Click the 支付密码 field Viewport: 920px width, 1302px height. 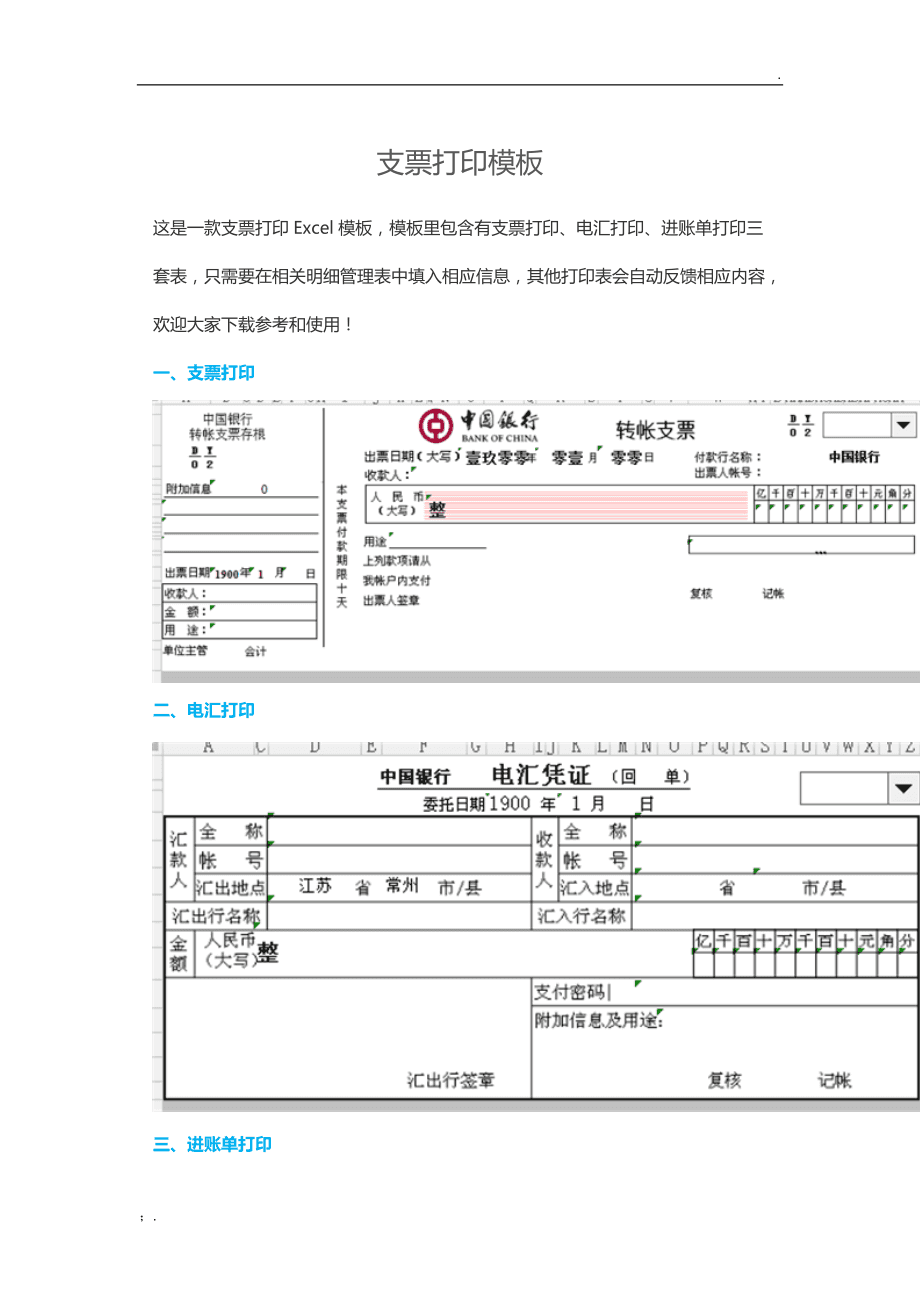click(x=725, y=992)
